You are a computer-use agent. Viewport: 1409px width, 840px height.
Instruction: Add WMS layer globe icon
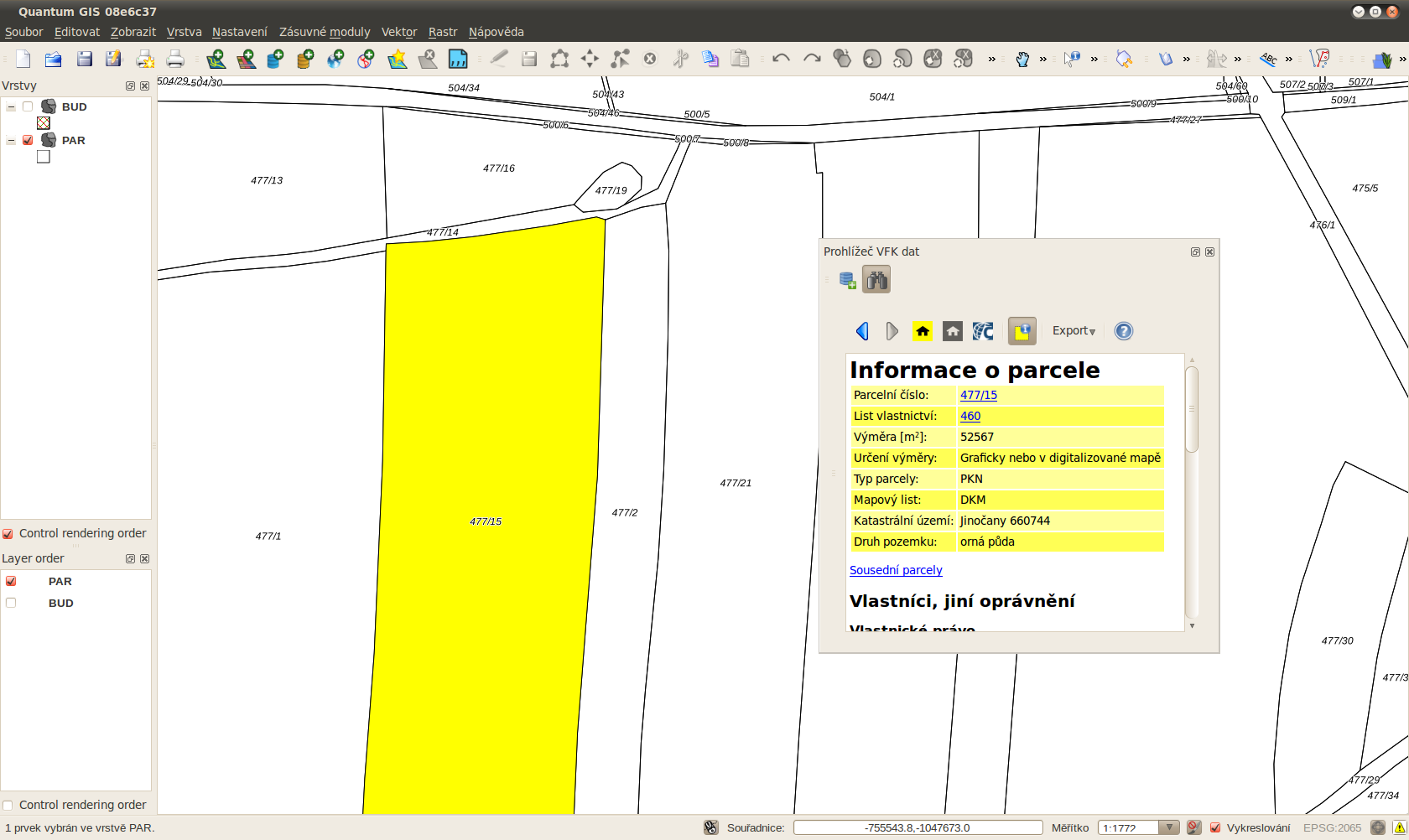pyautogui.click(x=335, y=59)
